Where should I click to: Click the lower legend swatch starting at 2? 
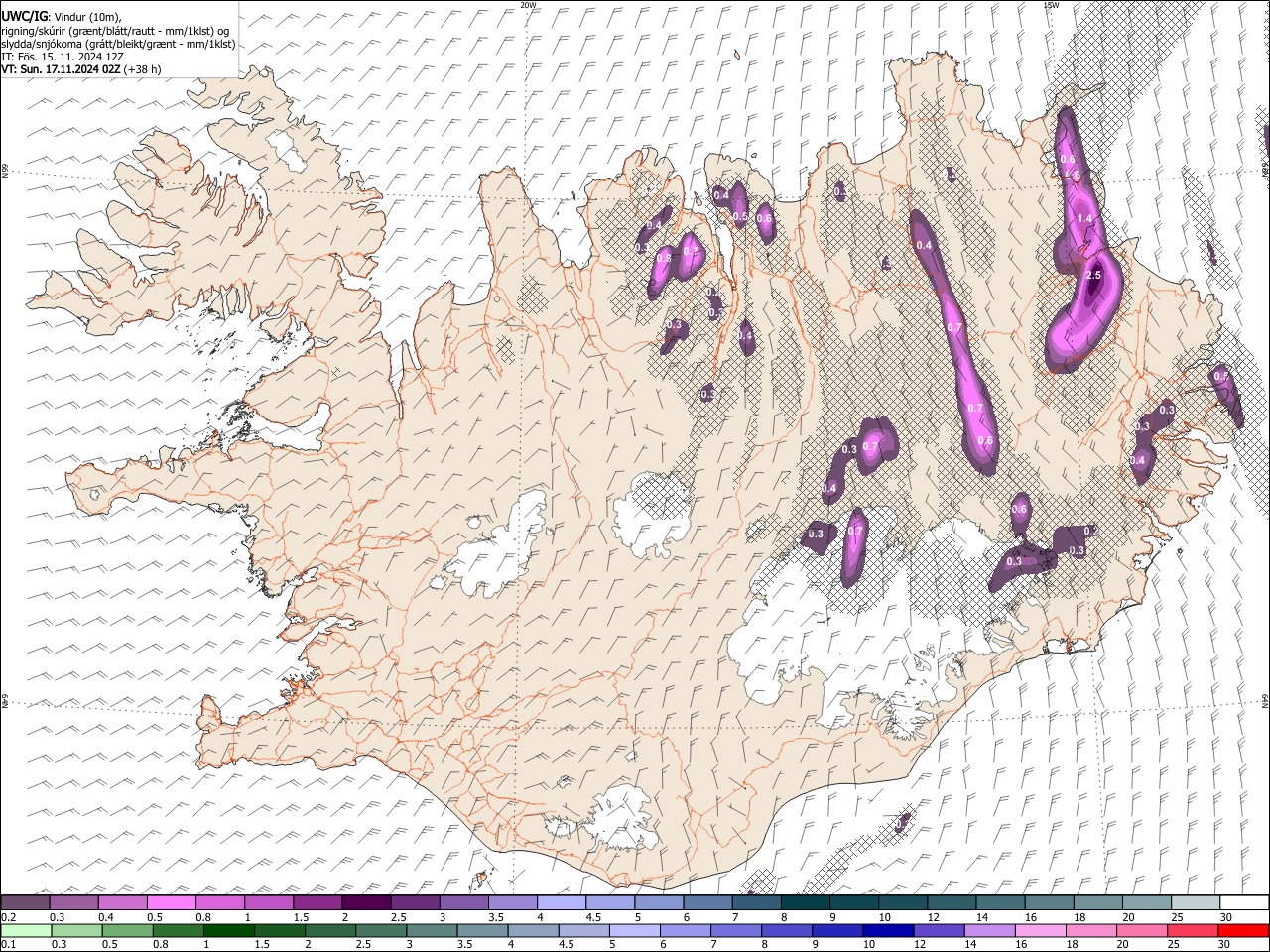(329, 930)
